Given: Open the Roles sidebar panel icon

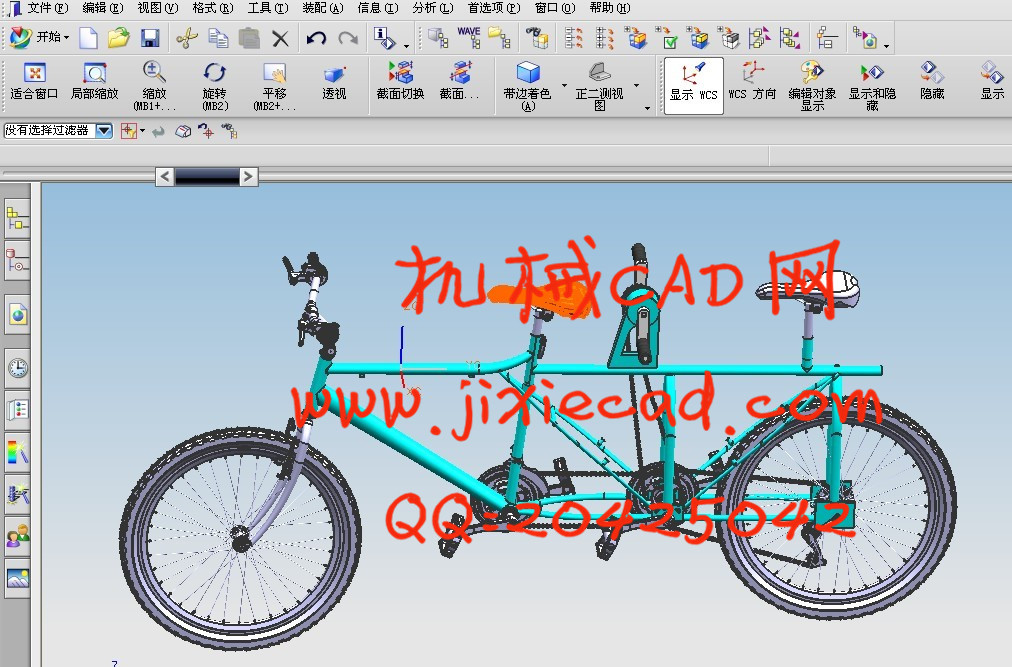Looking at the screenshot, I should 18,535.
